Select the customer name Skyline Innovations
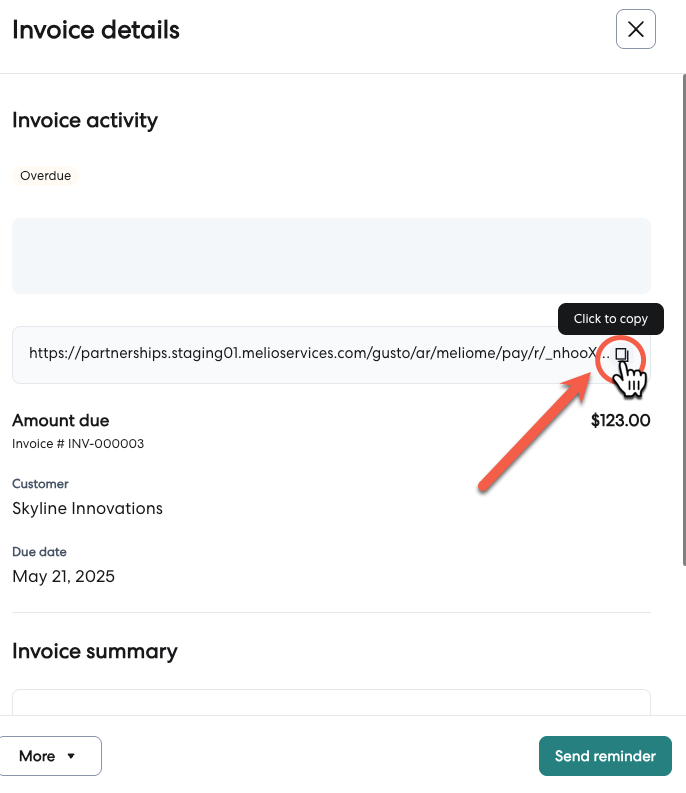This screenshot has width=686, height=793. 87,508
